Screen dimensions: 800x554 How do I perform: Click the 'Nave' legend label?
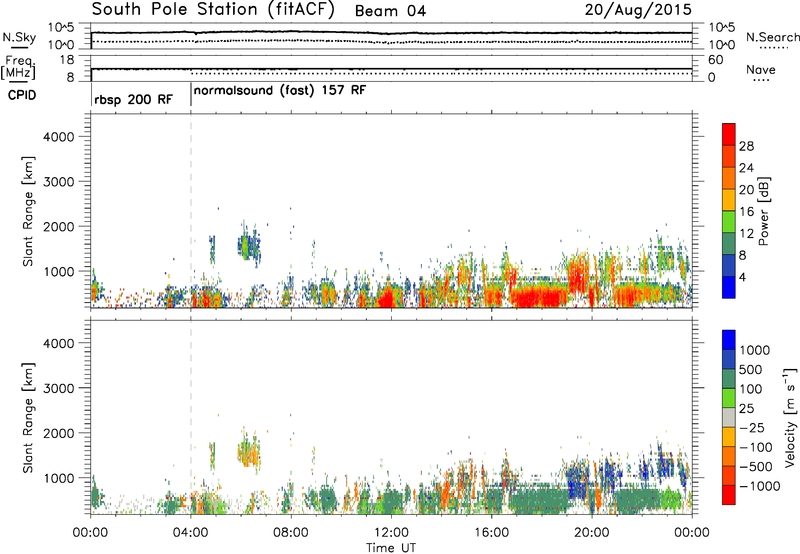pos(761,69)
